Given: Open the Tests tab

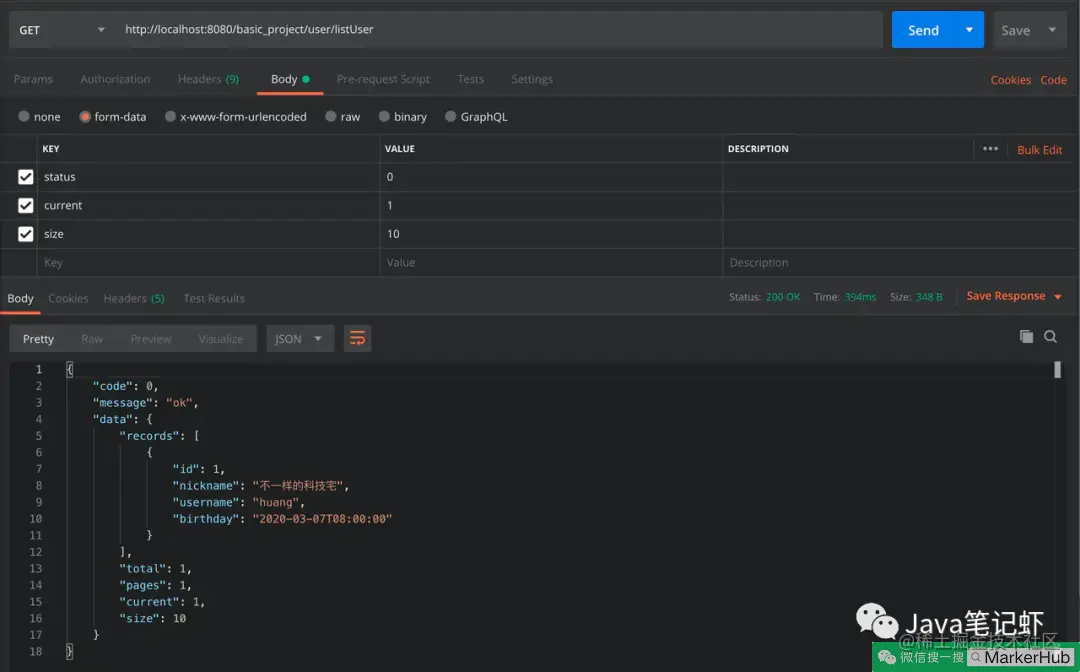Looking at the screenshot, I should [470, 79].
